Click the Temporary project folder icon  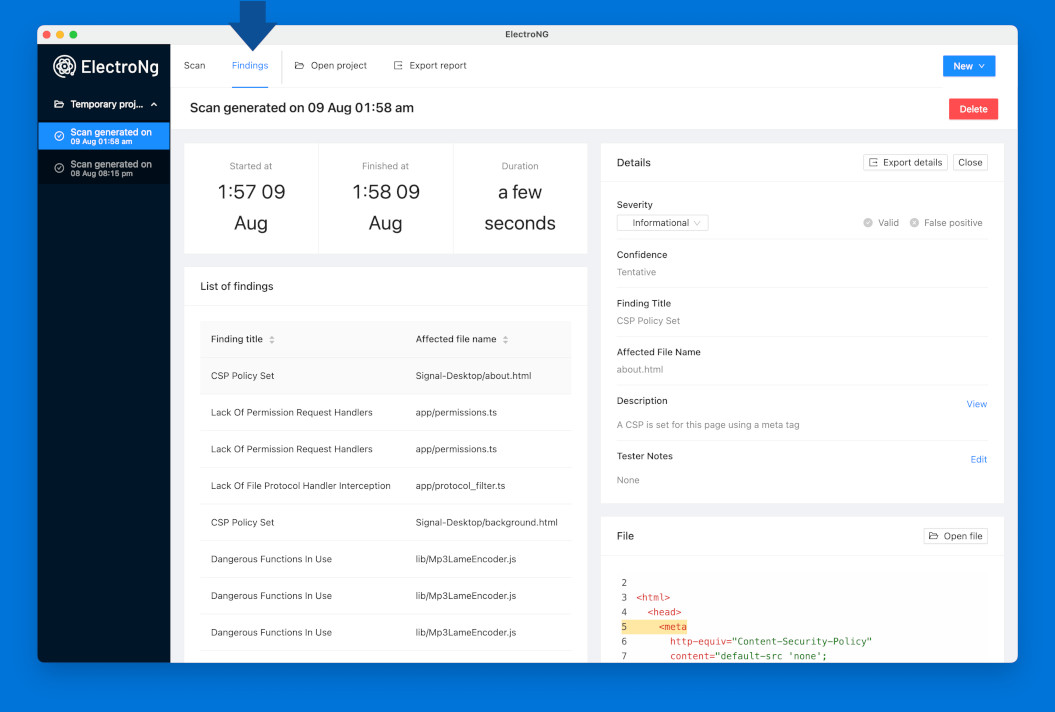click(x=59, y=104)
